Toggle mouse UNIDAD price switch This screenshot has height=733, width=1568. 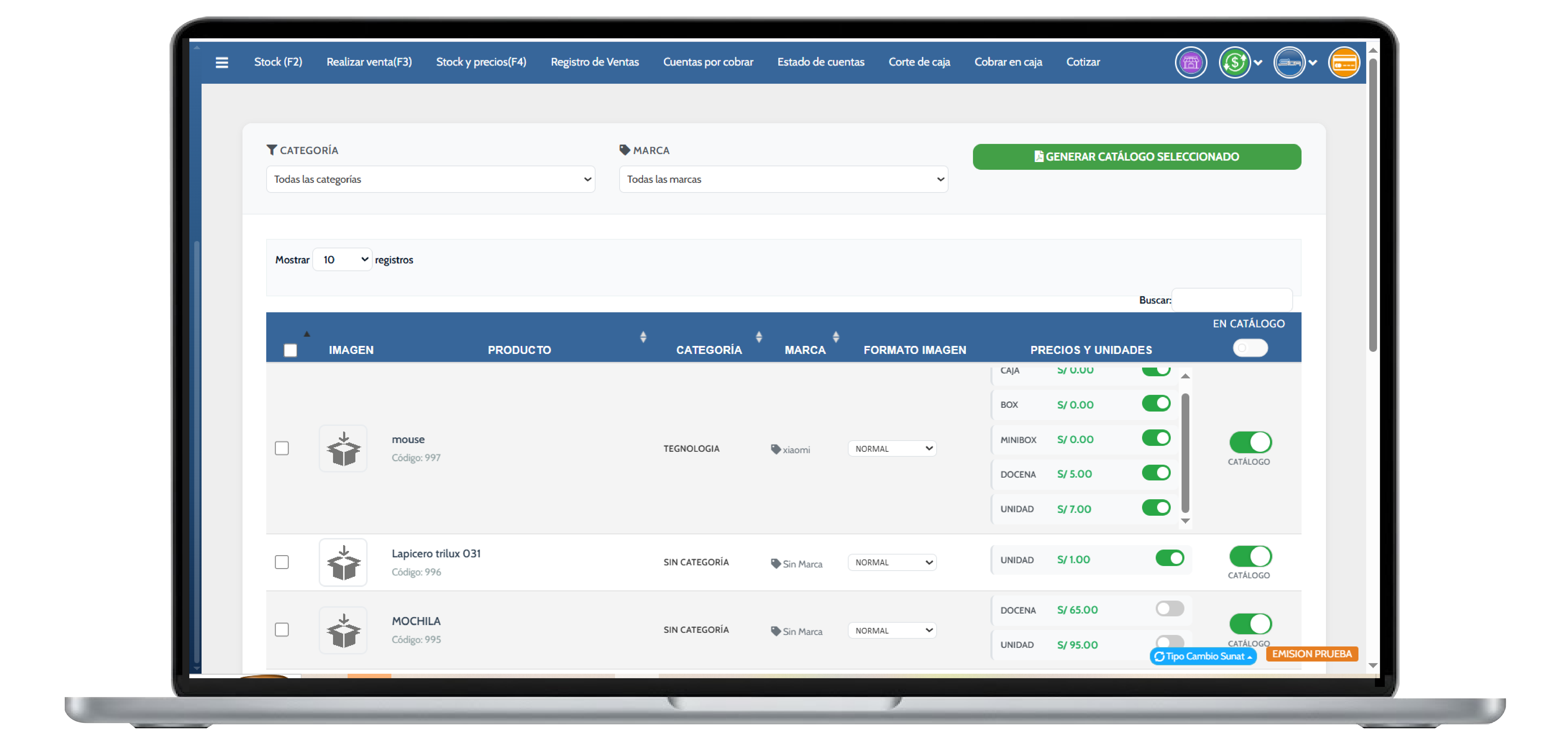pyautogui.click(x=1156, y=508)
